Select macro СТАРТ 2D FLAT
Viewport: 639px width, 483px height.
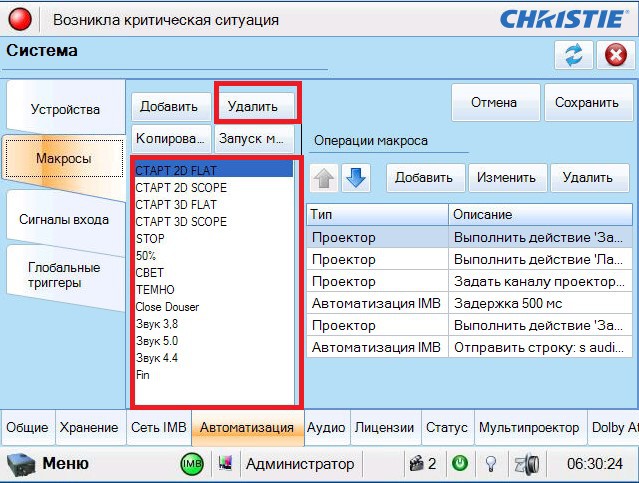pyautogui.click(x=214, y=170)
